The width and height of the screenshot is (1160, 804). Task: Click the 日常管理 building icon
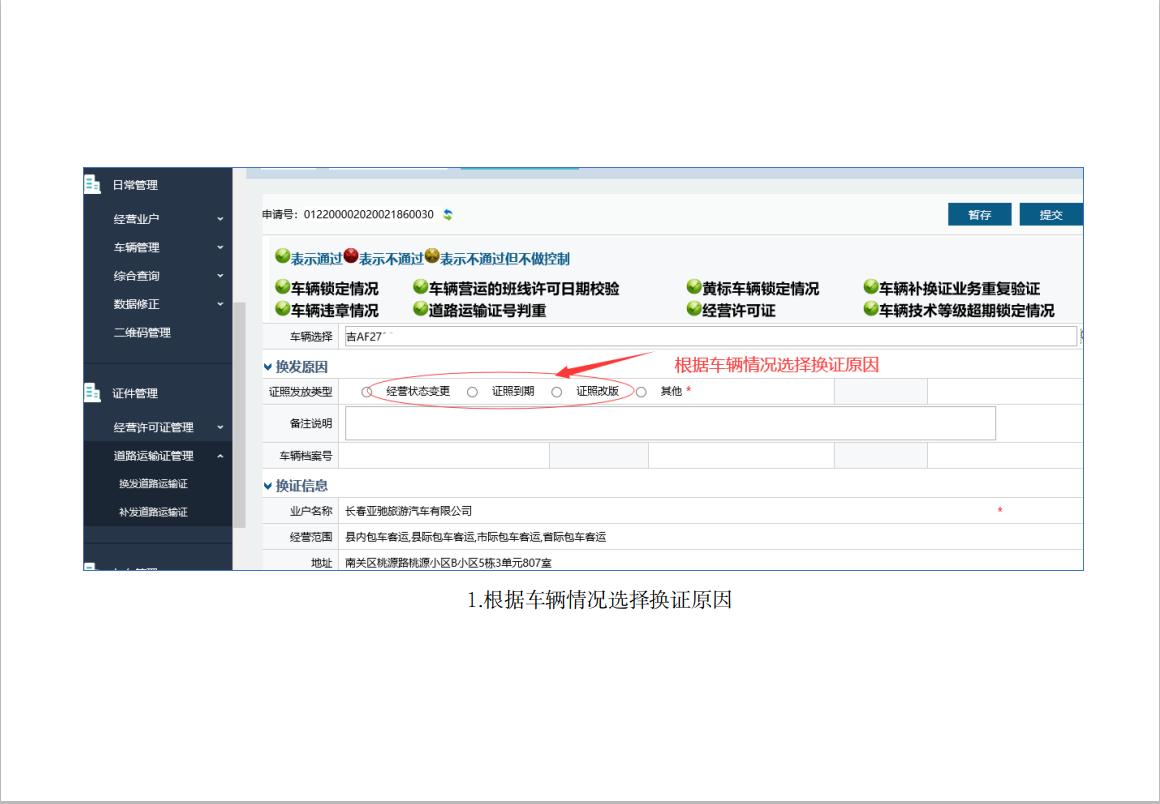pos(92,184)
